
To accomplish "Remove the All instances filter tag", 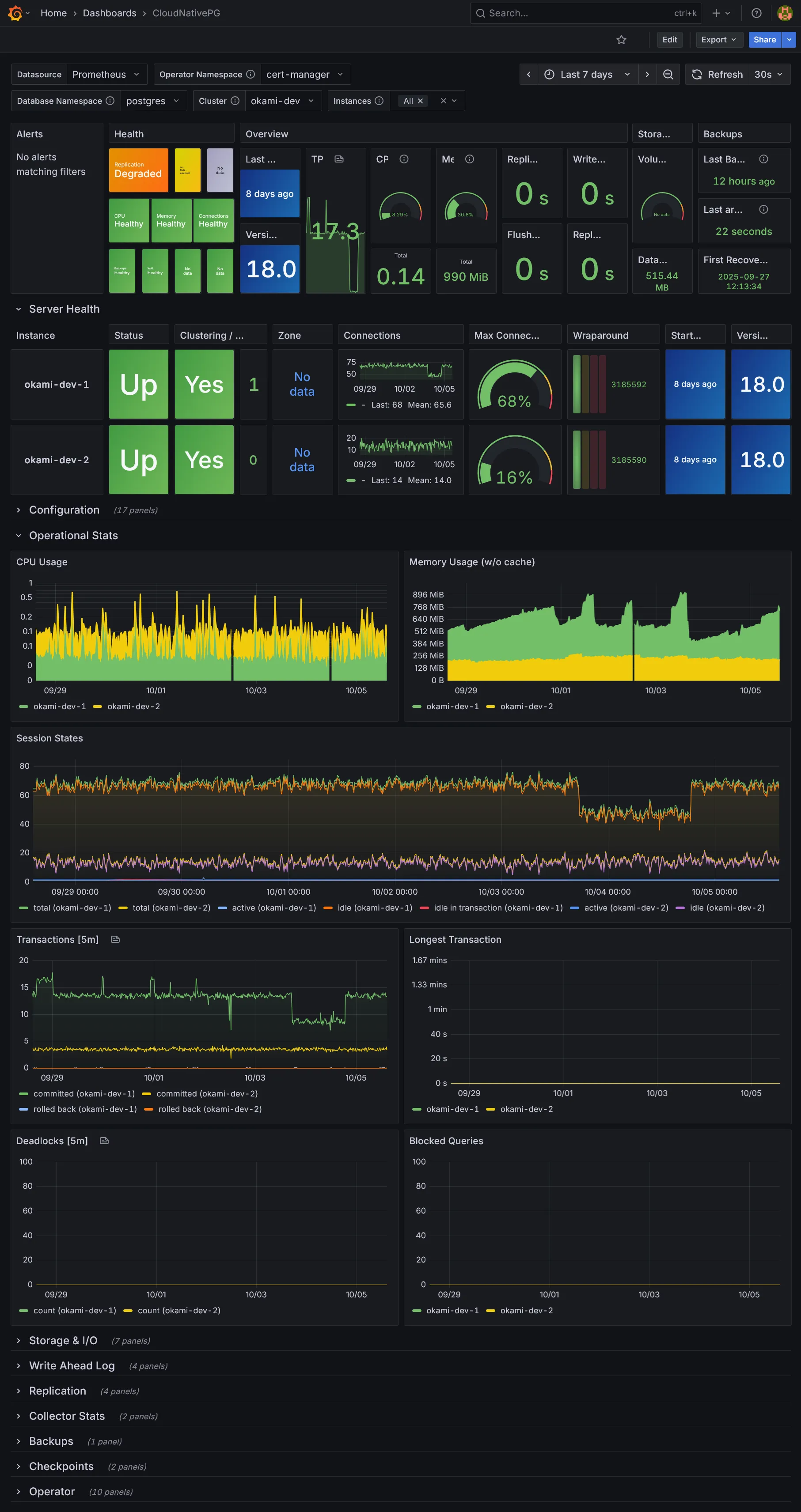I will coord(420,100).
